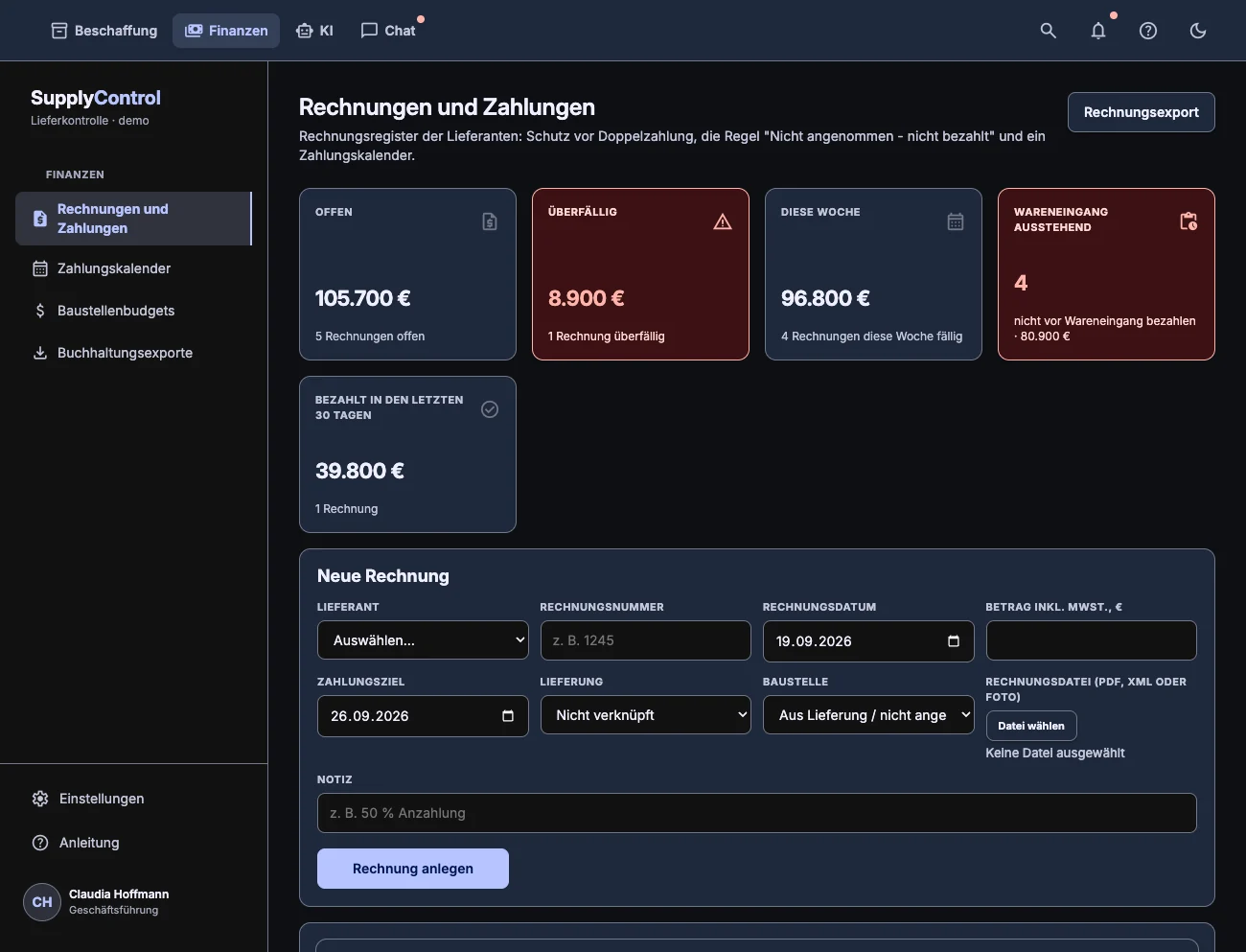Click the 96.800 € weekly amount
The image size is (1246, 952).
pyautogui.click(x=826, y=298)
